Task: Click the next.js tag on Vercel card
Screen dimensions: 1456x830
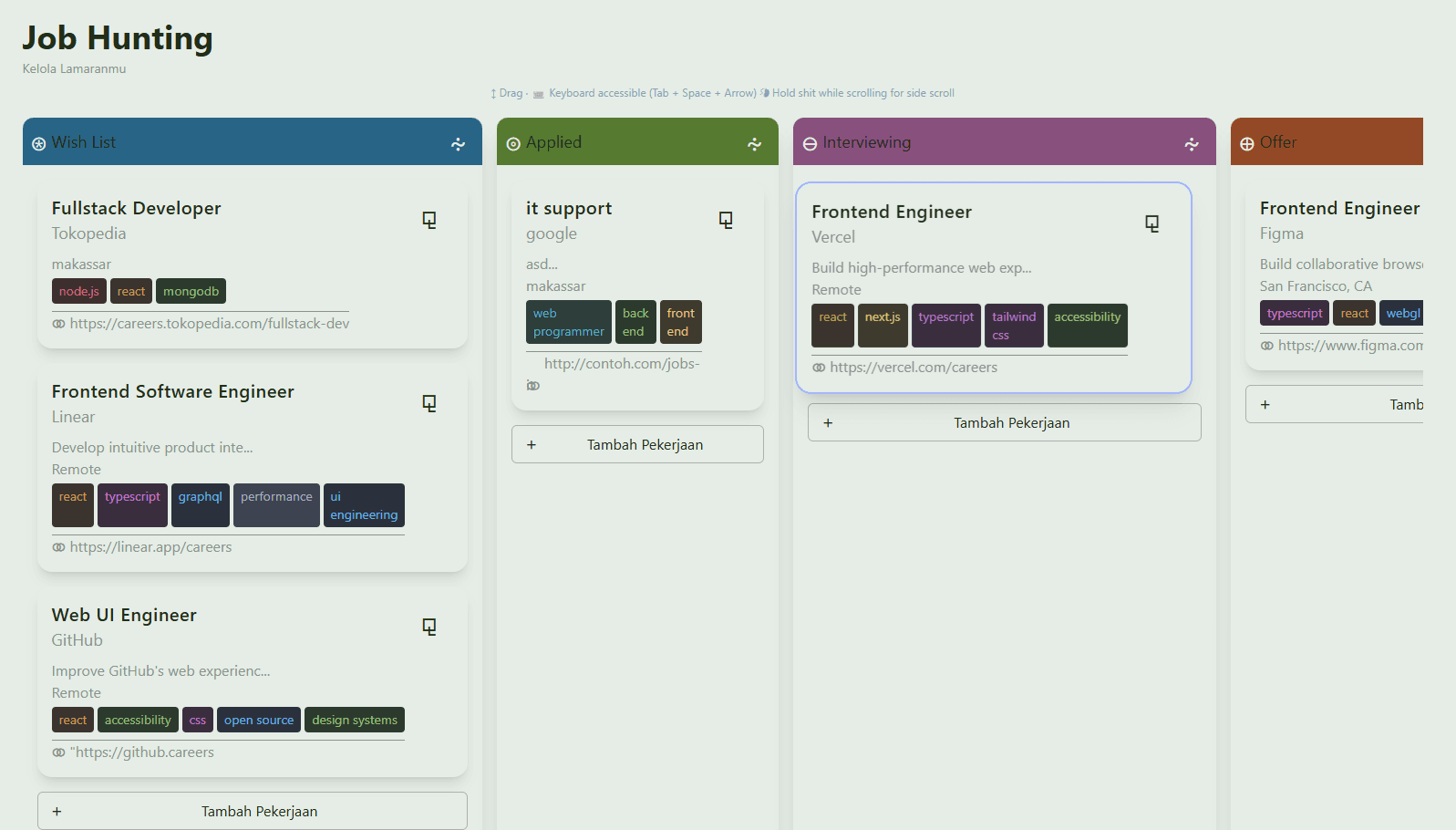Action: [883, 326]
